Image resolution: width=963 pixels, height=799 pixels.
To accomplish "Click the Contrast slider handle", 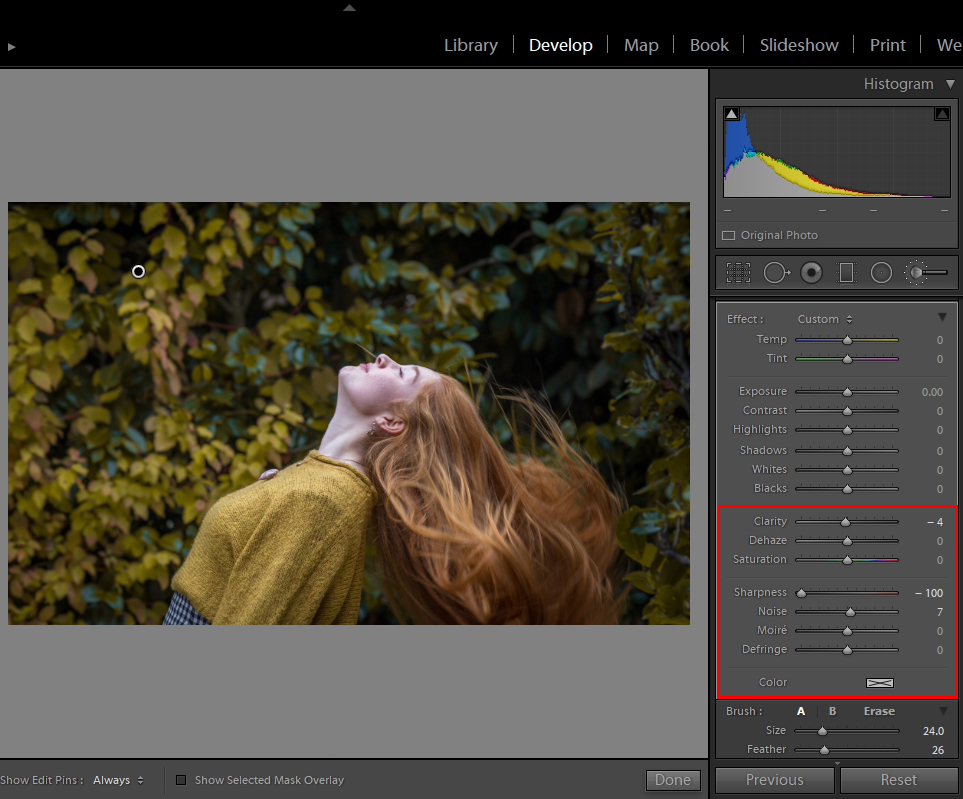I will pos(848,411).
